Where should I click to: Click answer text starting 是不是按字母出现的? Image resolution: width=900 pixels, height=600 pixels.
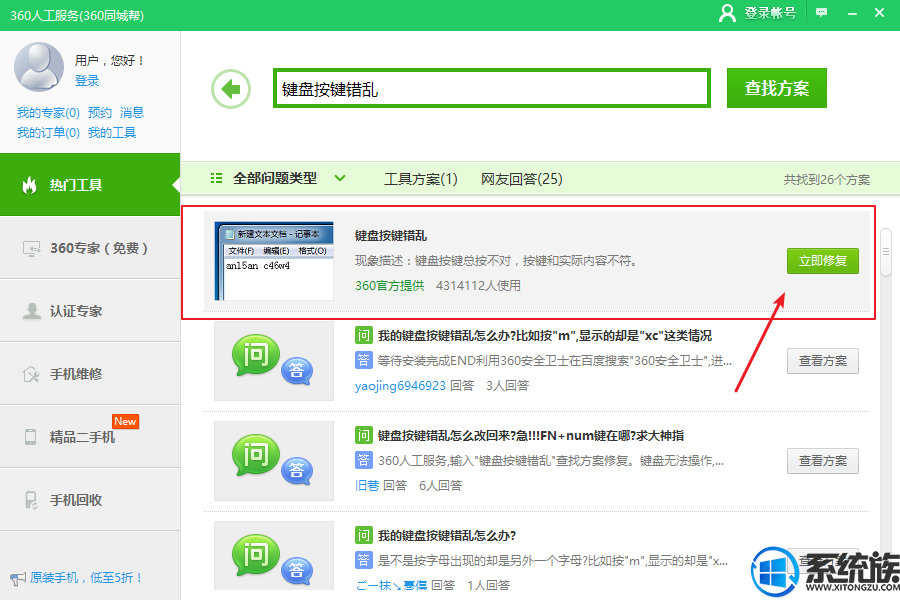pyautogui.click(x=553, y=560)
